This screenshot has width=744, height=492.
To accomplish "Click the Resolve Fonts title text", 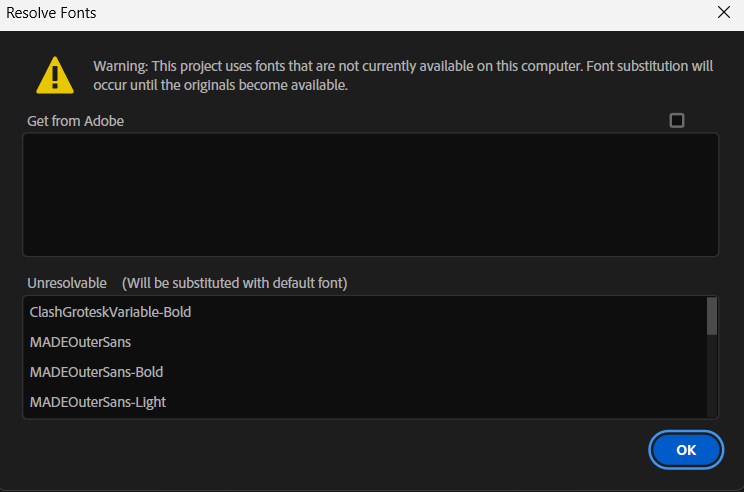I will [51, 14].
